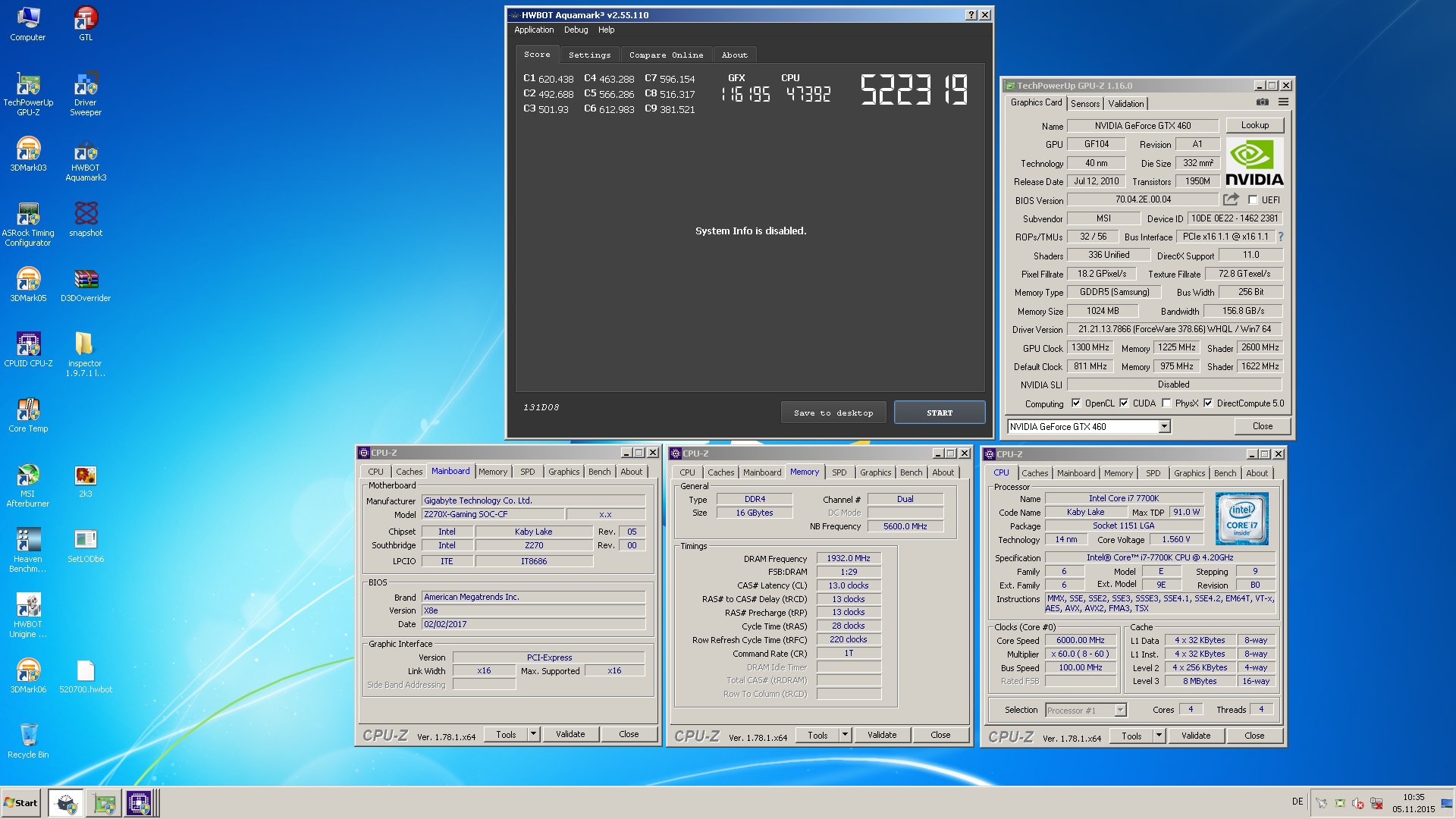Launch Core Temp desktop shortcut

(x=28, y=416)
